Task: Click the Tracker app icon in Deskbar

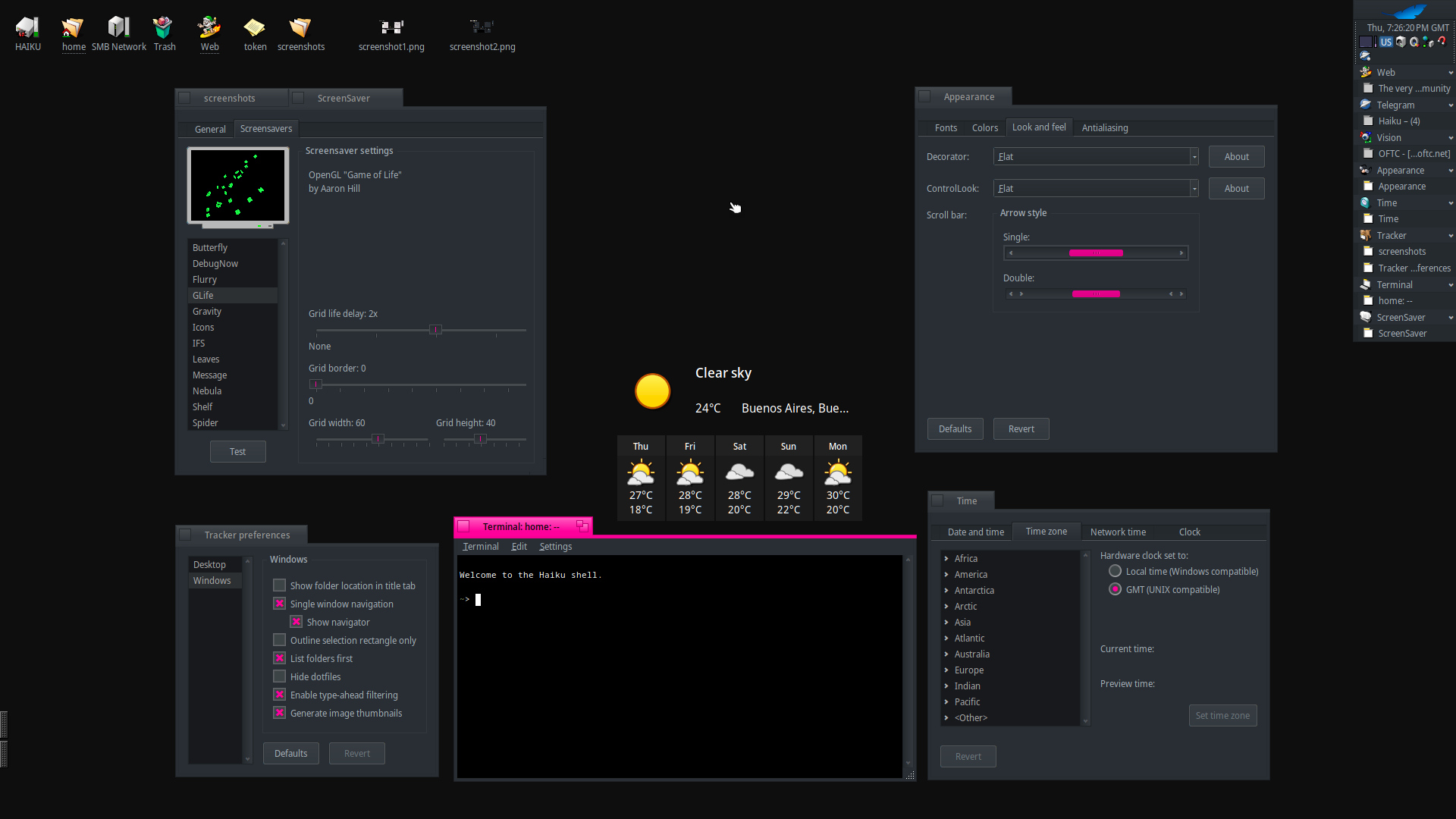Action: [1366, 235]
